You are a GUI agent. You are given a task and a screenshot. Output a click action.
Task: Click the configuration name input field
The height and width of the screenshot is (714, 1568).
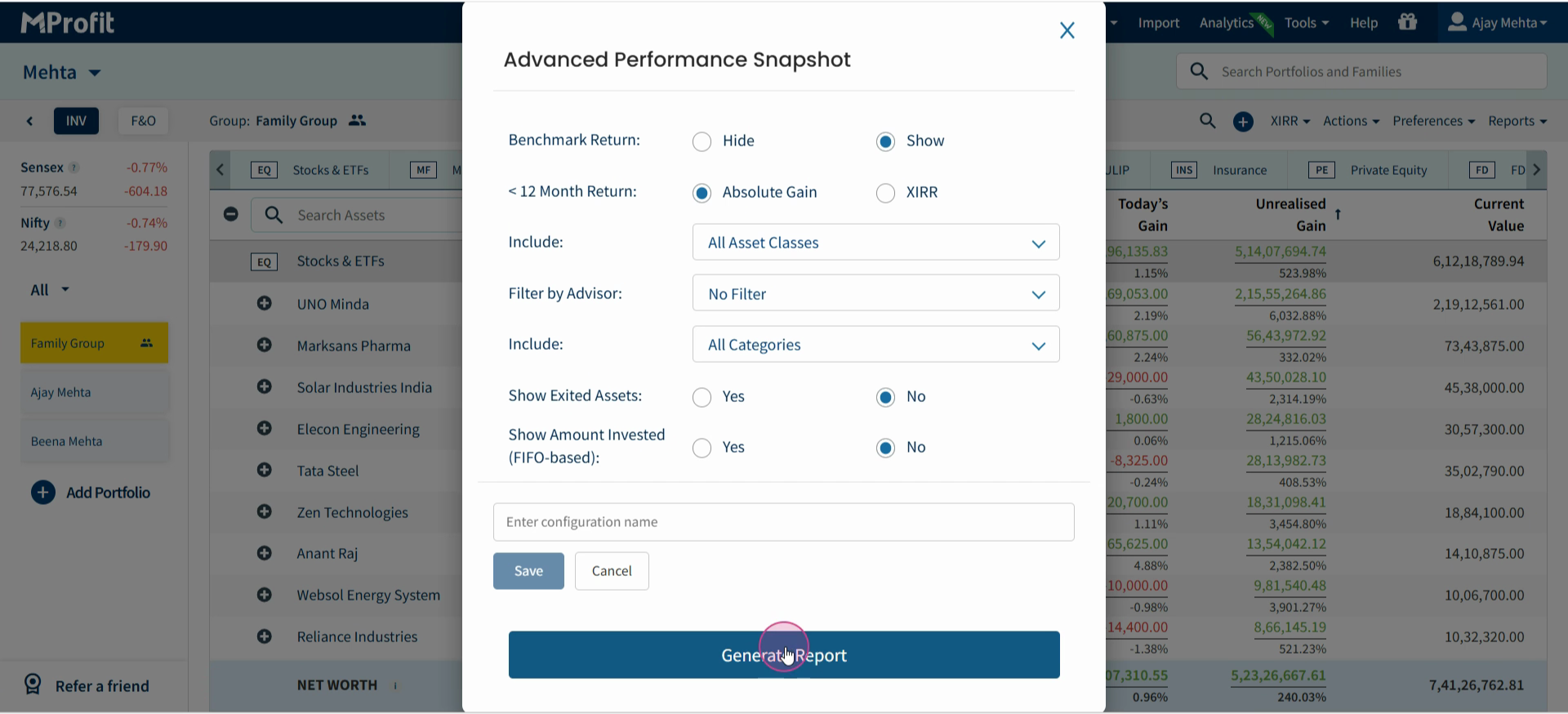(x=783, y=522)
